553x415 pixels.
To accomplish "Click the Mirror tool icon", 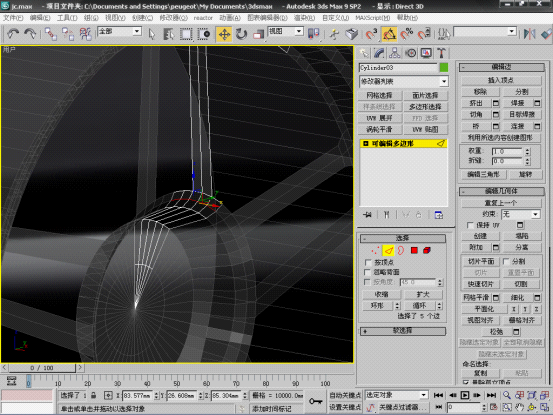I will pos(529,34).
